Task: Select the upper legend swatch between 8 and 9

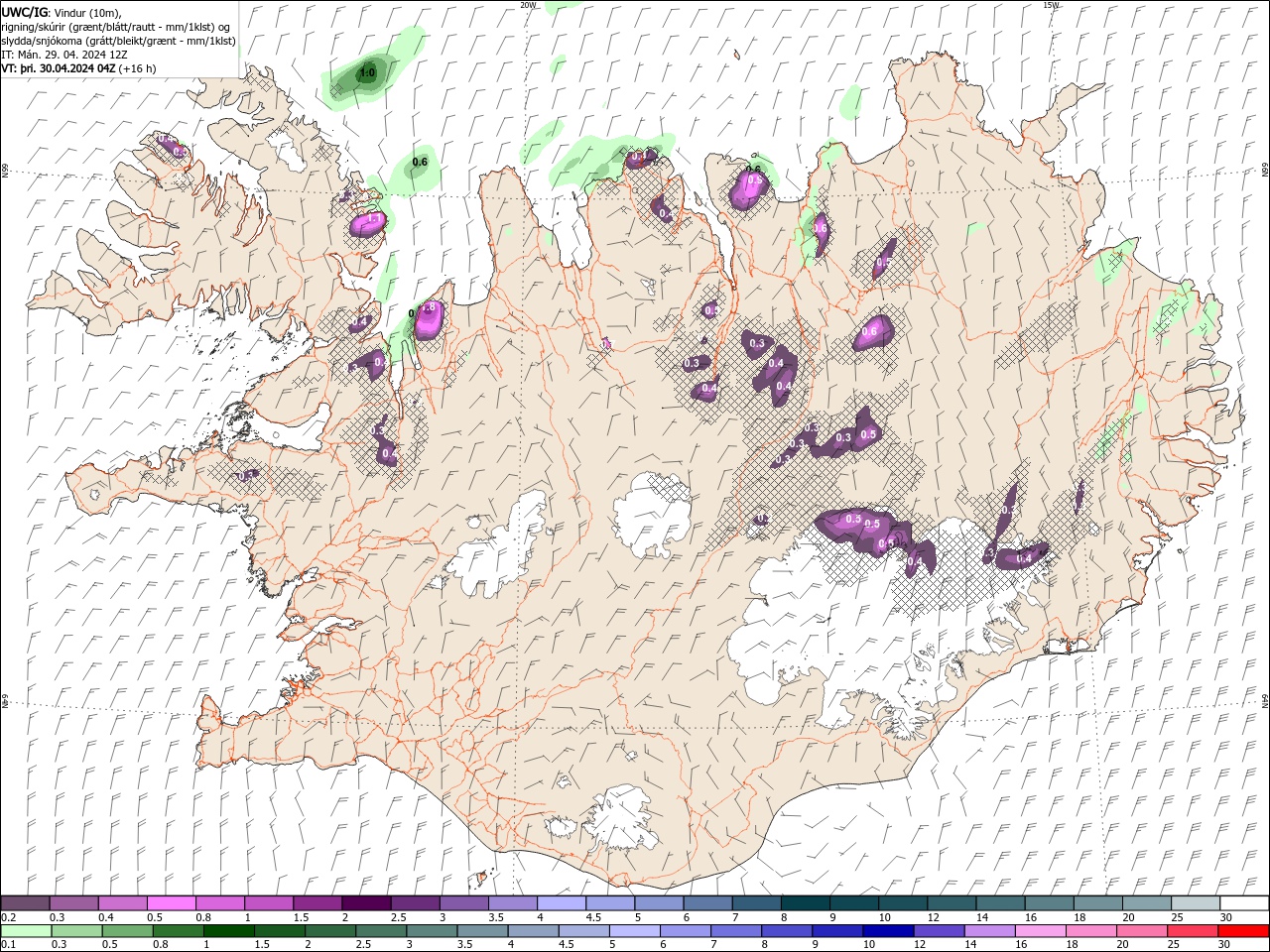Action: click(x=805, y=903)
